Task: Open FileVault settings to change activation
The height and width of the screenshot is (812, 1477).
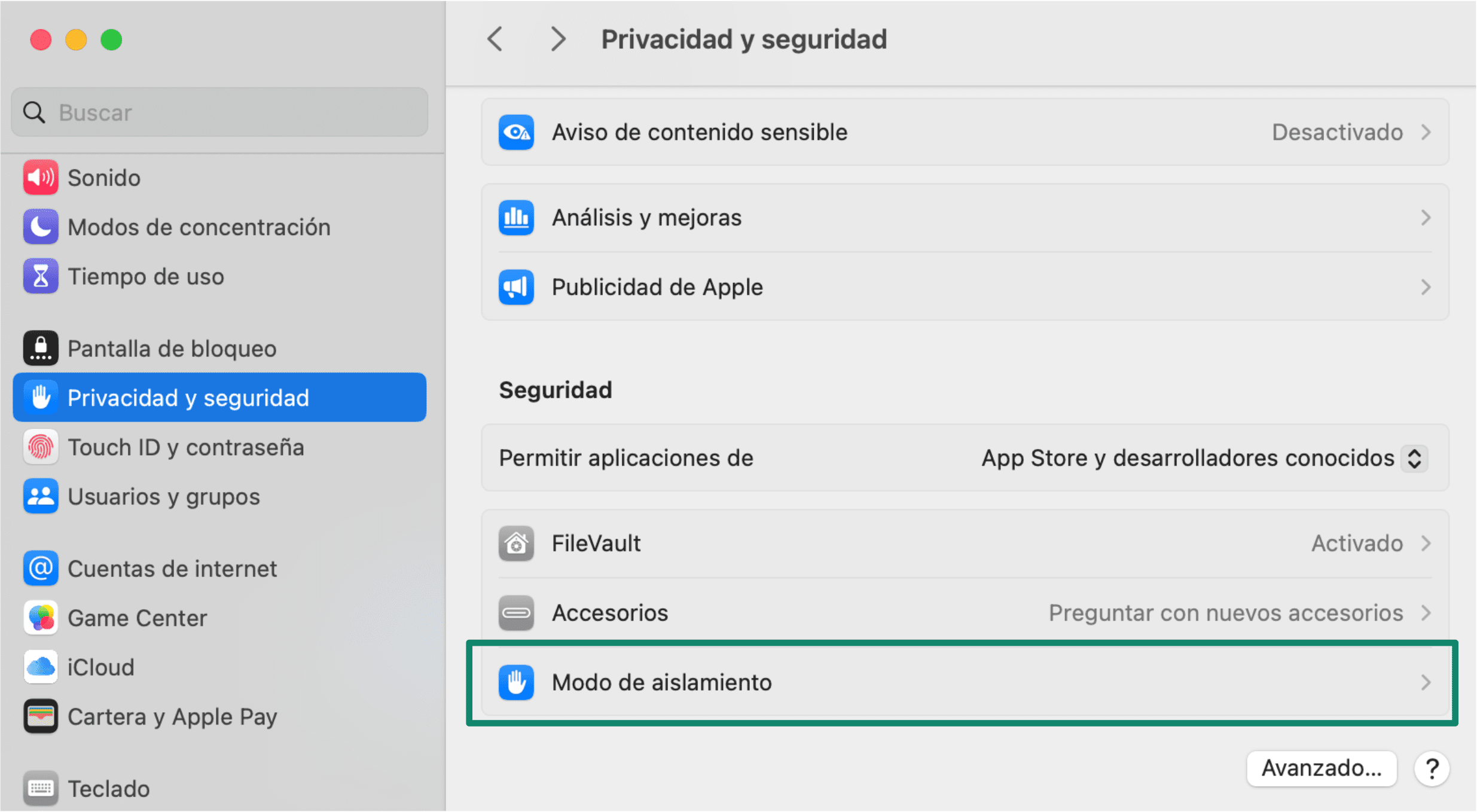Action: tap(957, 543)
